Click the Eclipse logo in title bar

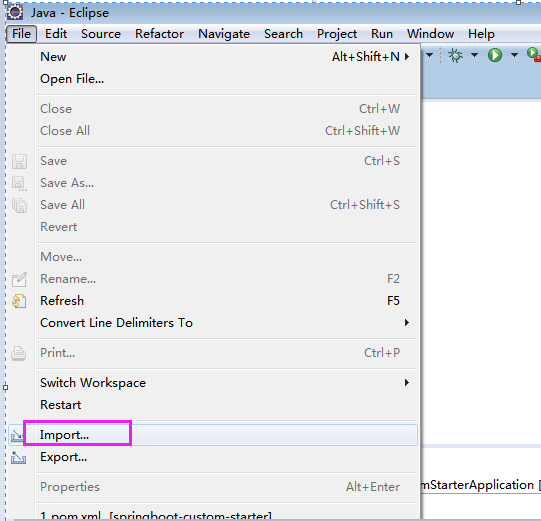click(15, 13)
